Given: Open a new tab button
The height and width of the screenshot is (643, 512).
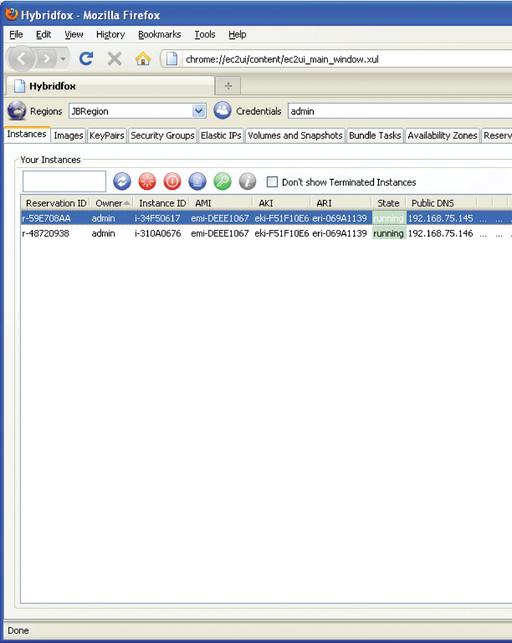Looking at the screenshot, I should 228,86.
